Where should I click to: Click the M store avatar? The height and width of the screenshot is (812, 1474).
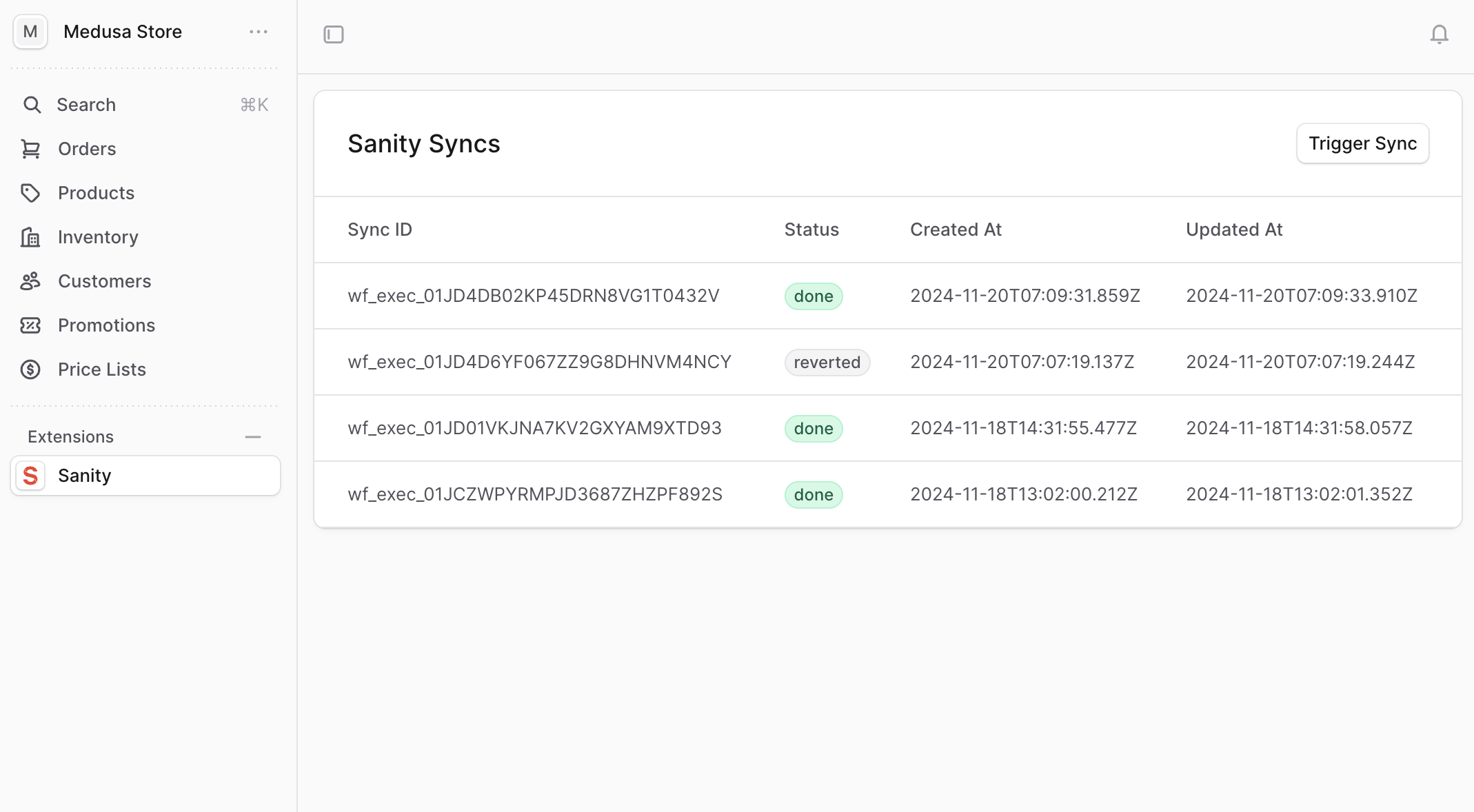coord(30,32)
